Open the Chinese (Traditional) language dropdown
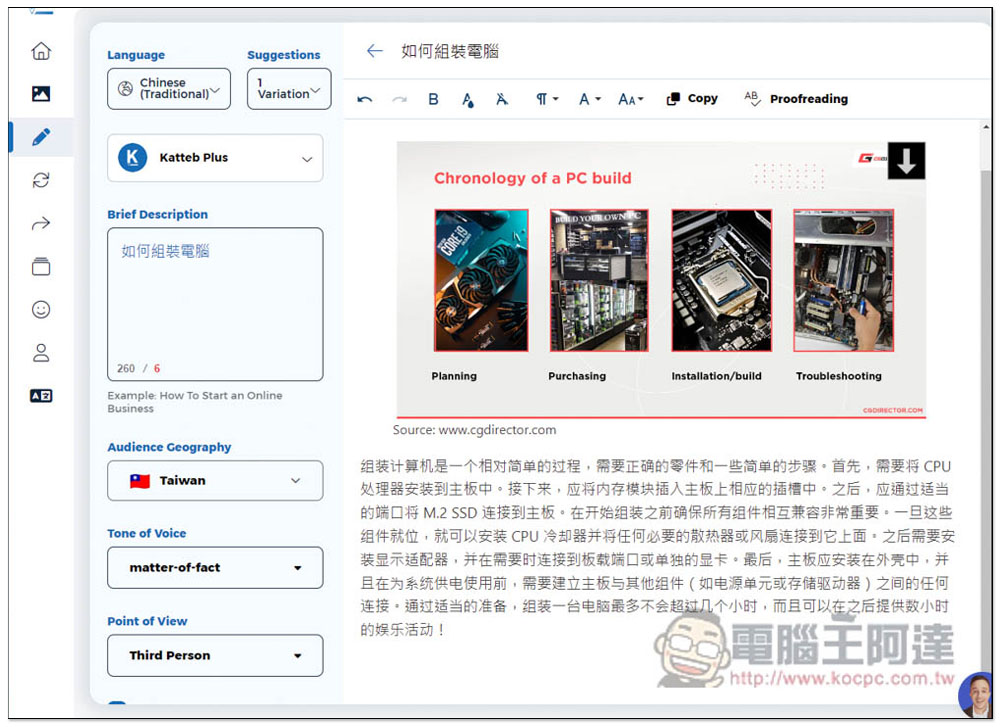The image size is (1000, 727). tap(169, 89)
